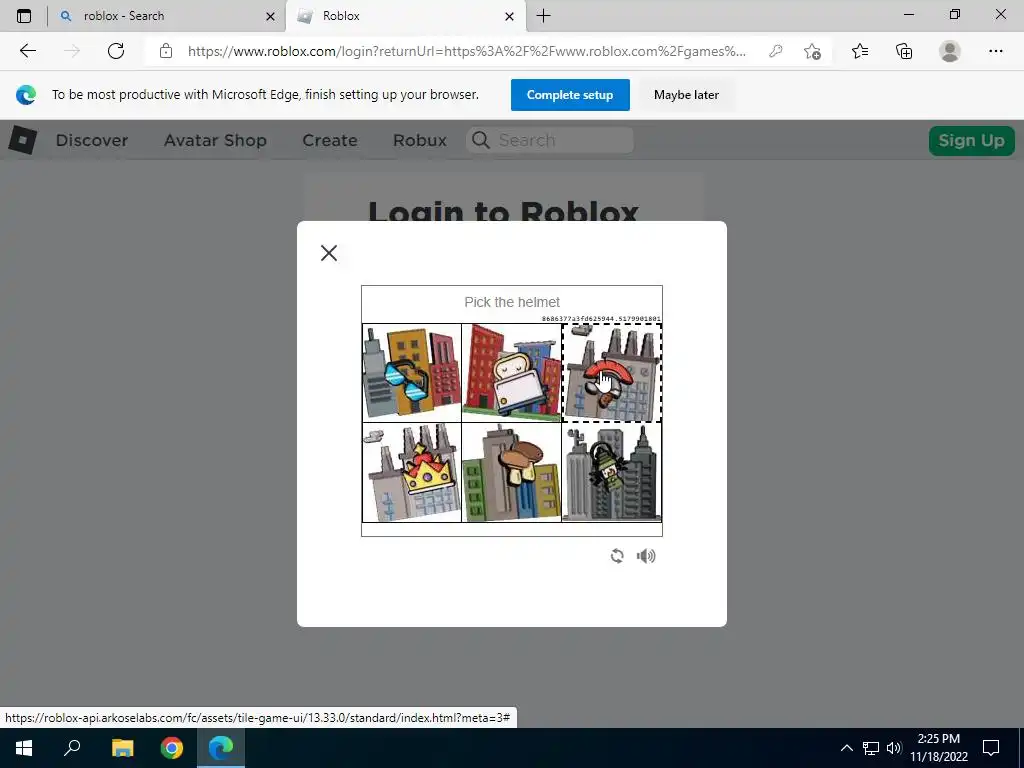The width and height of the screenshot is (1024, 768).
Task: Close the roblox - Search tab
Action: coord(270,16)
